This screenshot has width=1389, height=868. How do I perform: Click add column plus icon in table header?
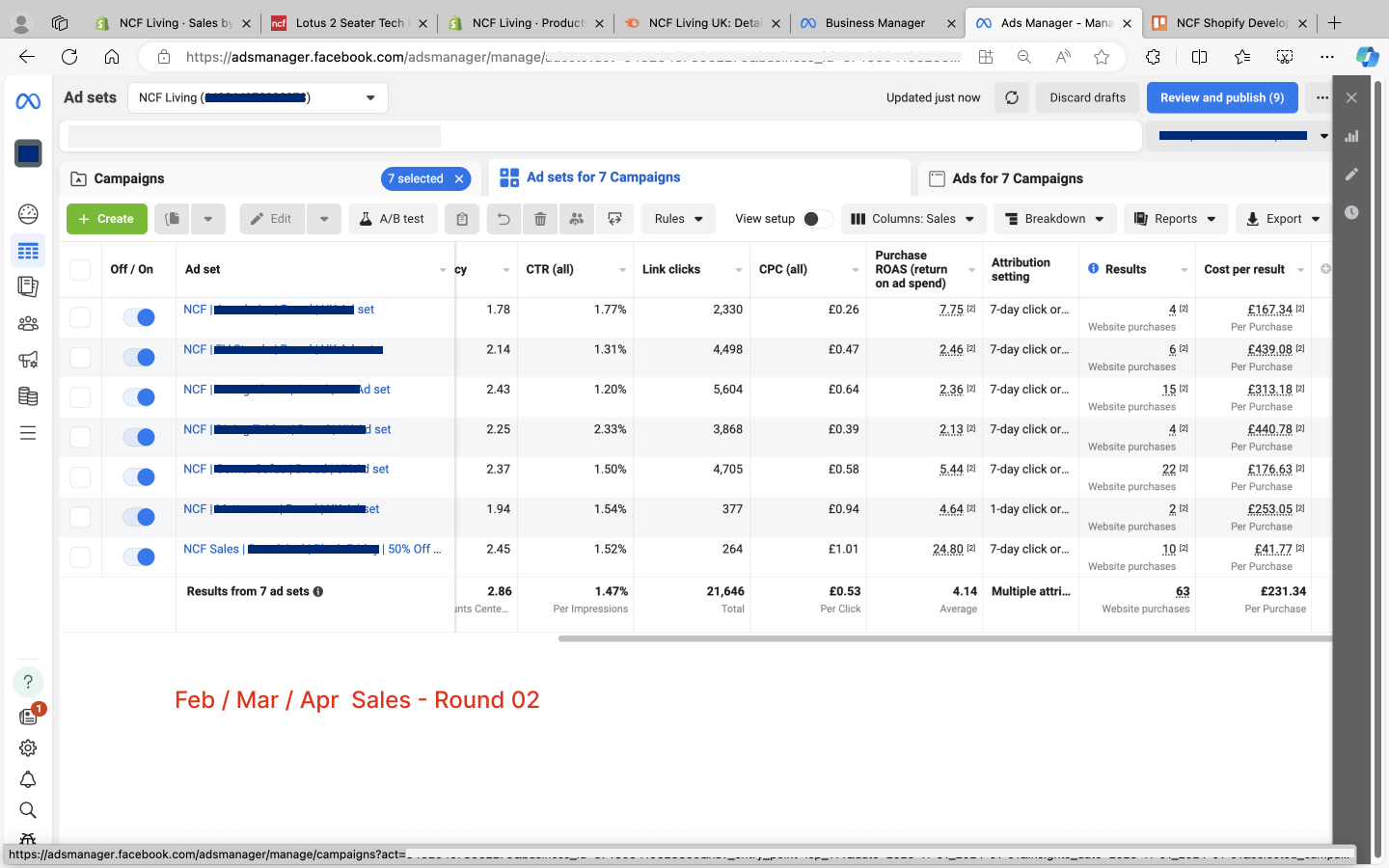coord(1325,269)
